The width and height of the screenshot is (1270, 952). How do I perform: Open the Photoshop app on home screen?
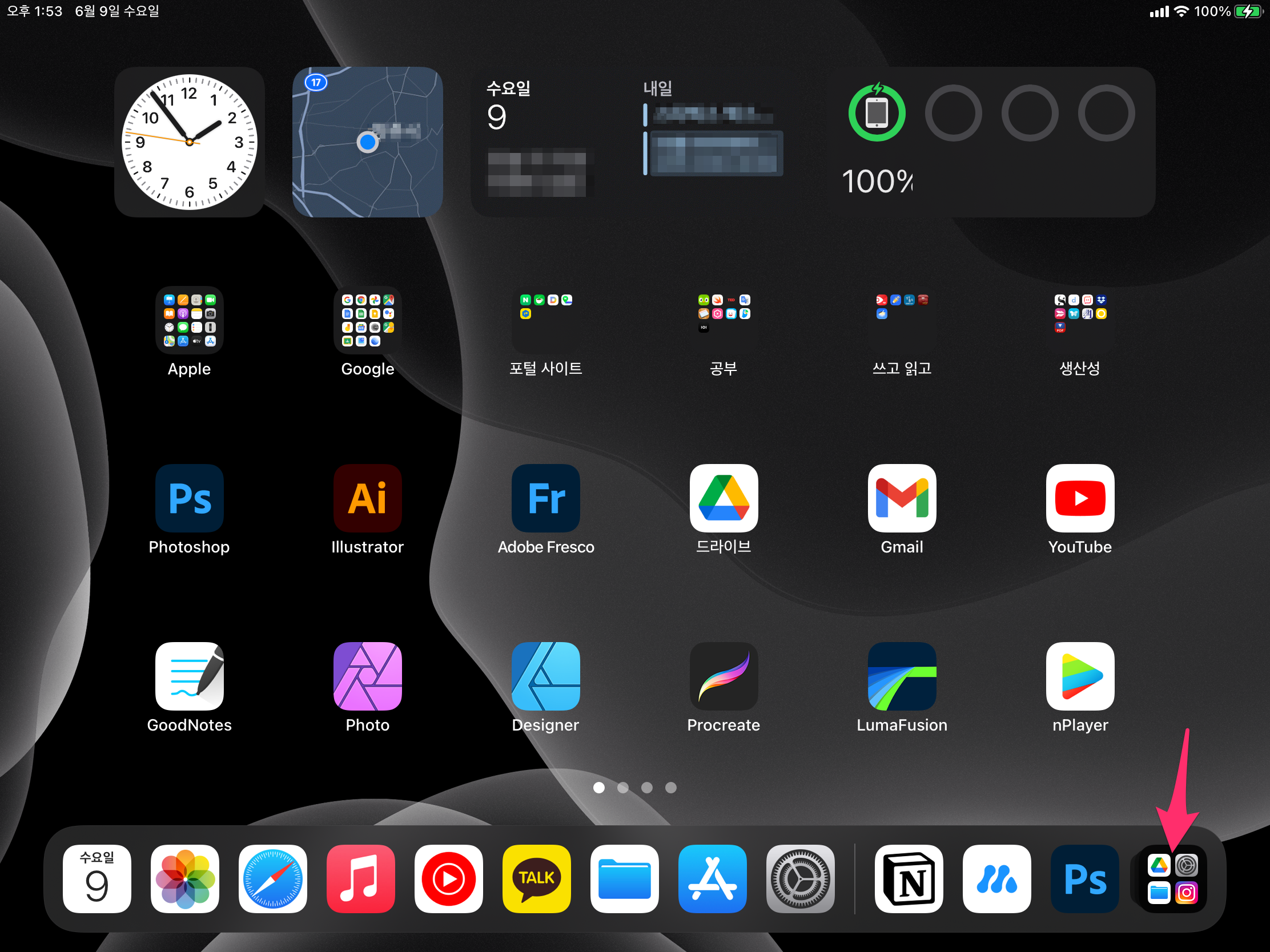pyautogui.click(x=189, y=498)
